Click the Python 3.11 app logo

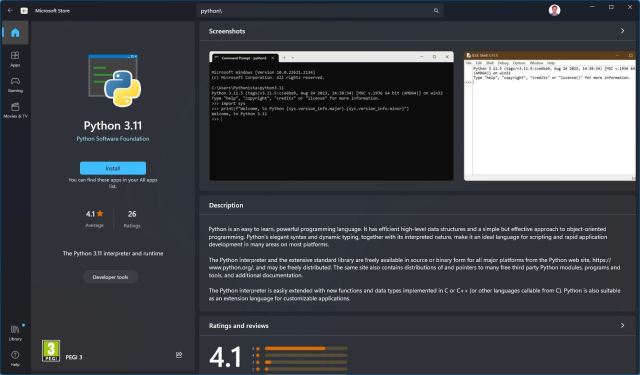(x=114, y=80)
